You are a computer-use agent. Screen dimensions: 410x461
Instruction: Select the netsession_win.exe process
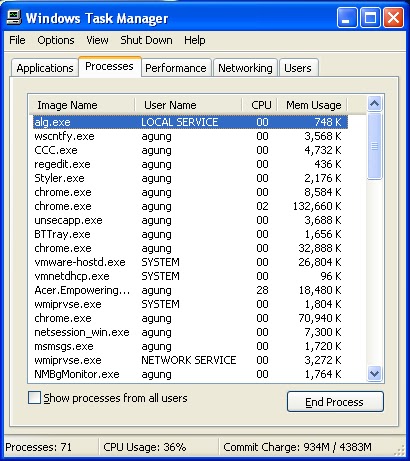(x=190, y=332)
